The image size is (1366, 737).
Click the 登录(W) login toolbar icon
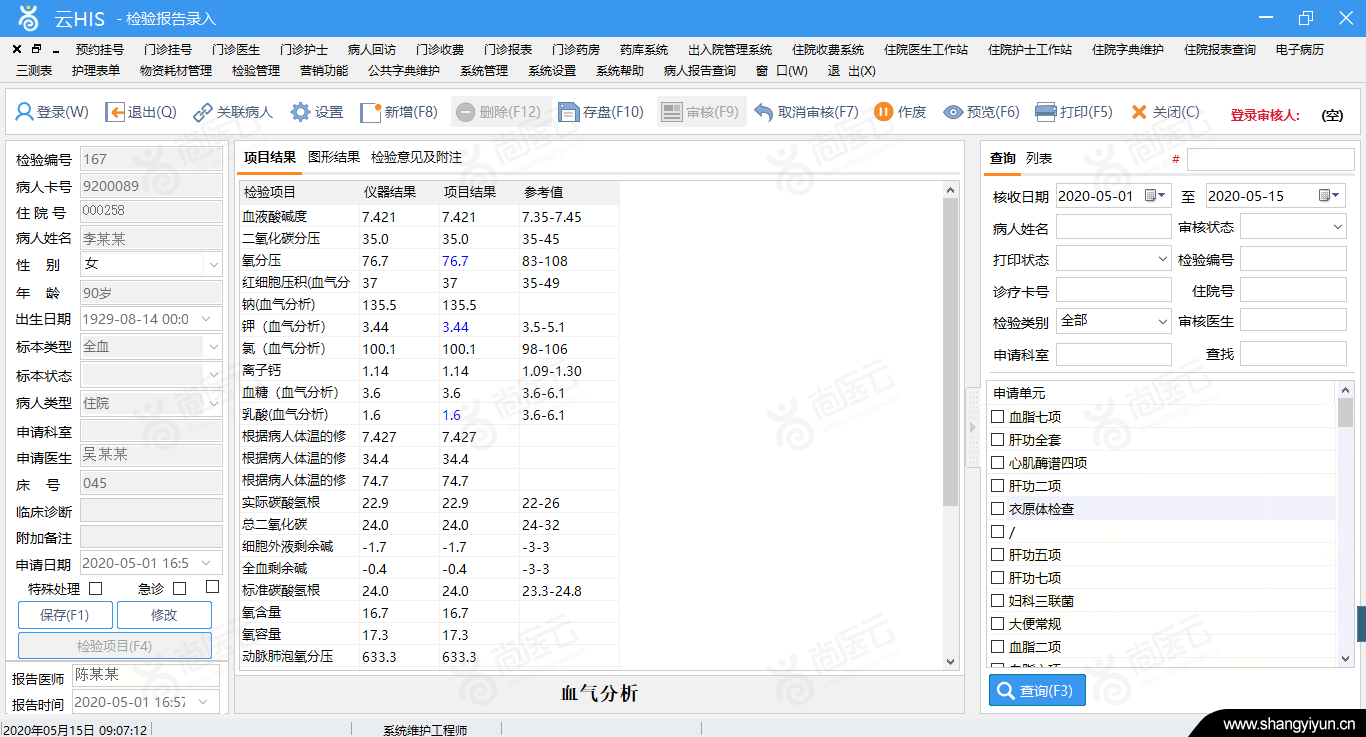click(x=25, y=112)
